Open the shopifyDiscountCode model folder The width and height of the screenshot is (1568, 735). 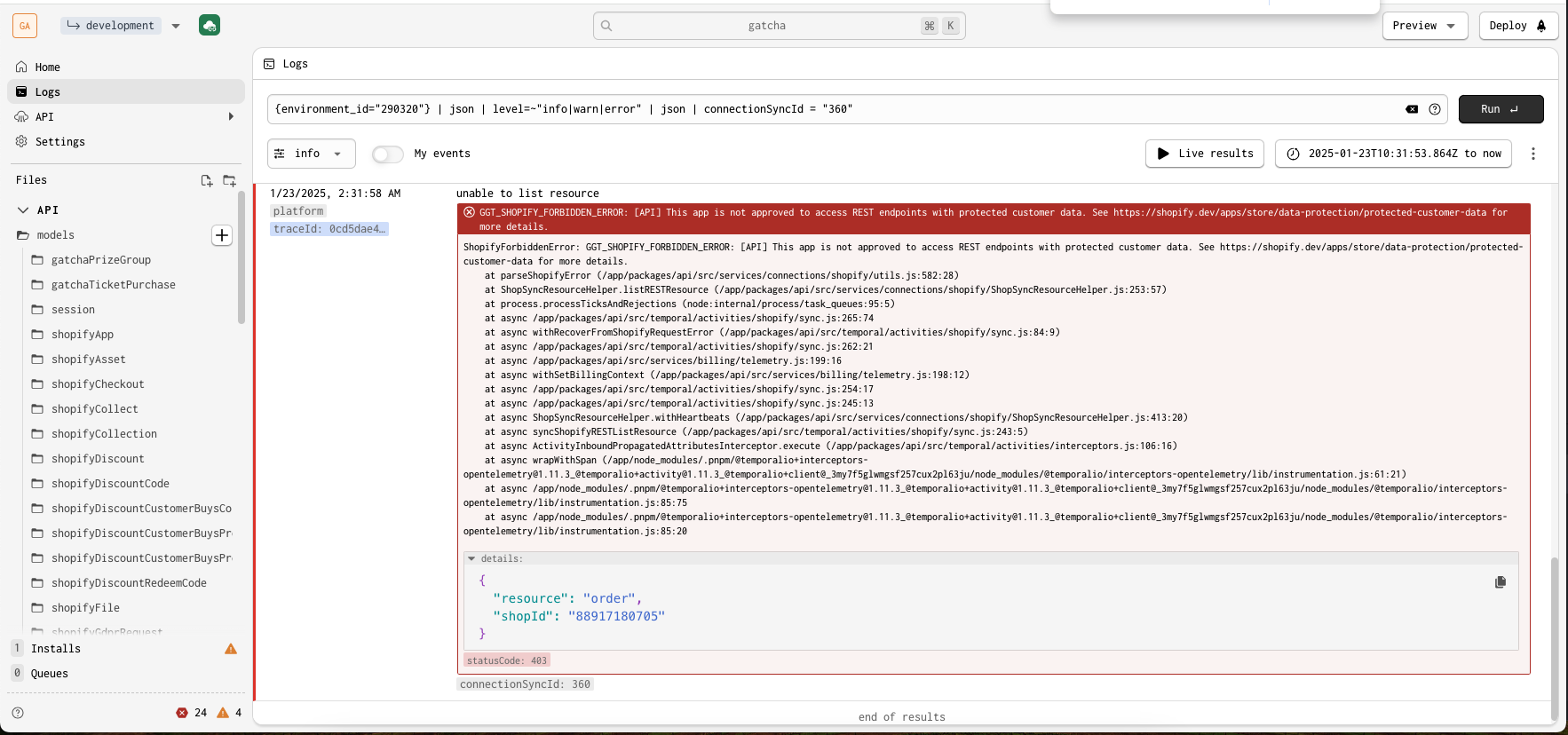pos(110,484)
